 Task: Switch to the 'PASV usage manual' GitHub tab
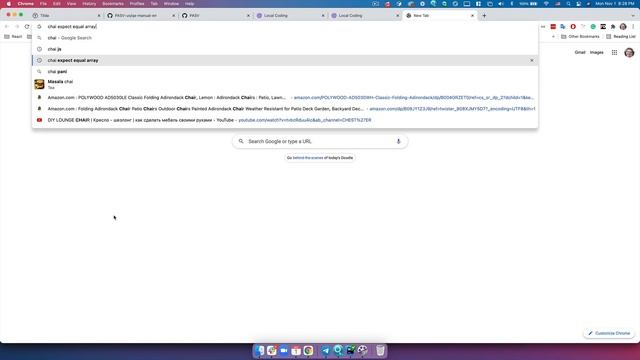pyautogui.click(x=140, y=16)
